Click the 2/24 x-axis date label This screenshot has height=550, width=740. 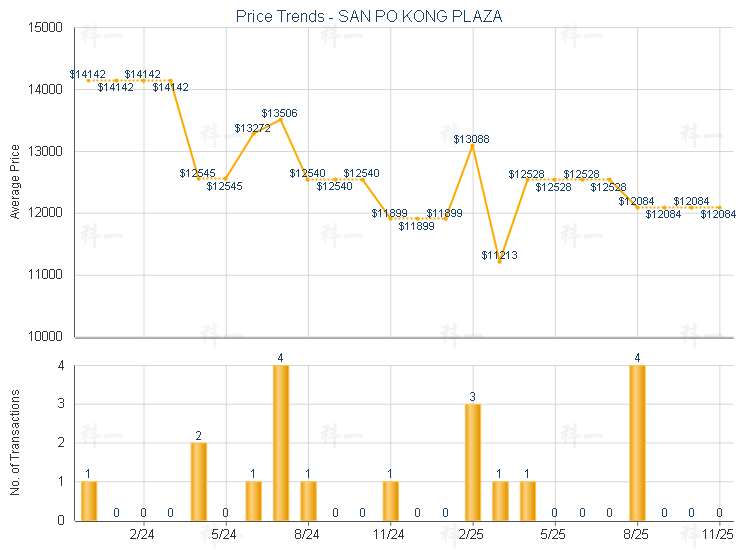tap(144, 535)
